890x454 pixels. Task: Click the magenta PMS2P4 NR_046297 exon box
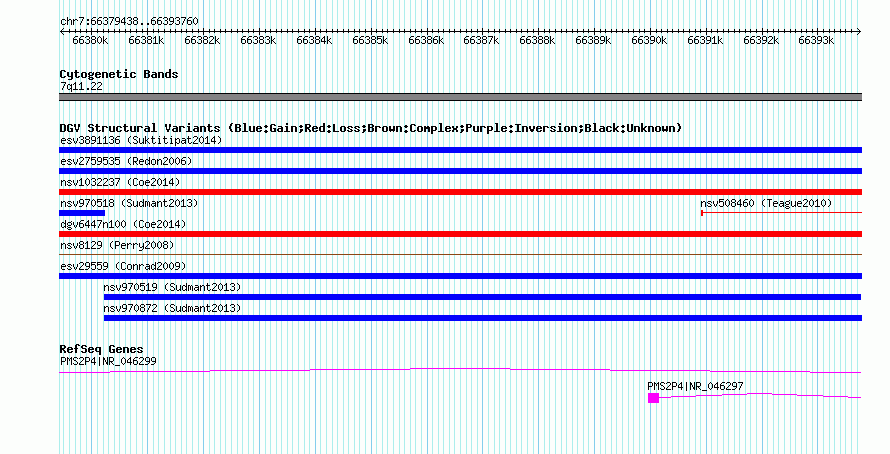click(x=653, y=398)
